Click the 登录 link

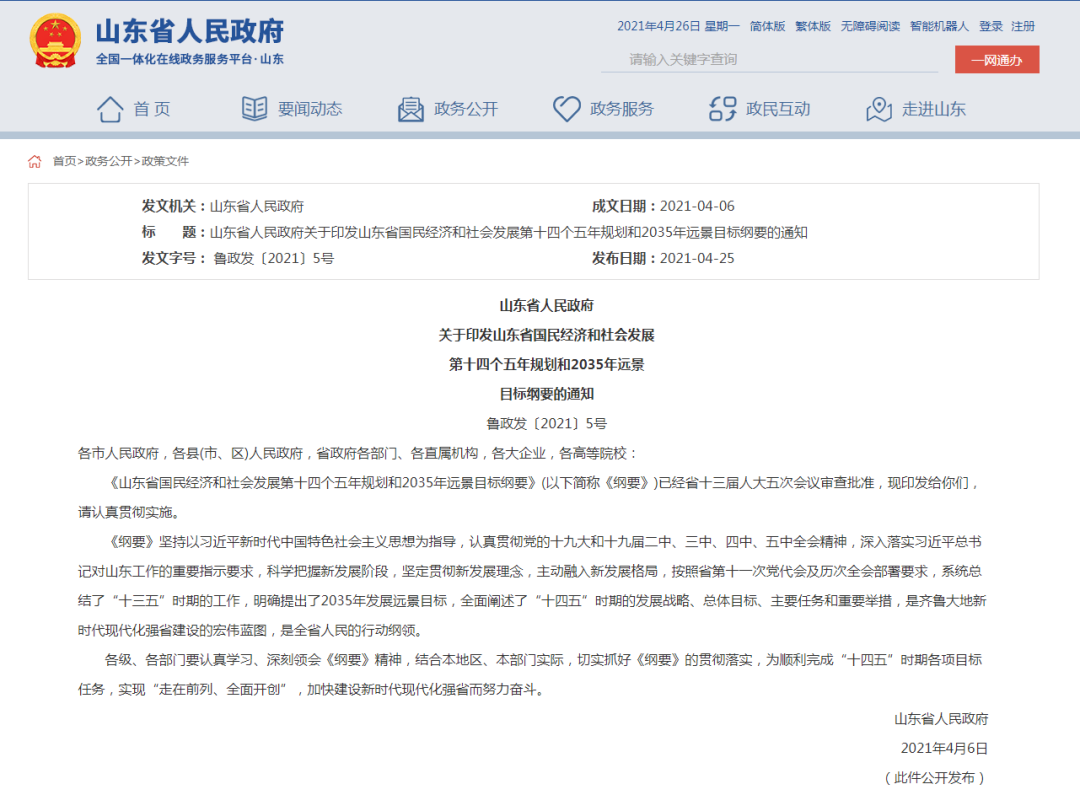point(990,26)
